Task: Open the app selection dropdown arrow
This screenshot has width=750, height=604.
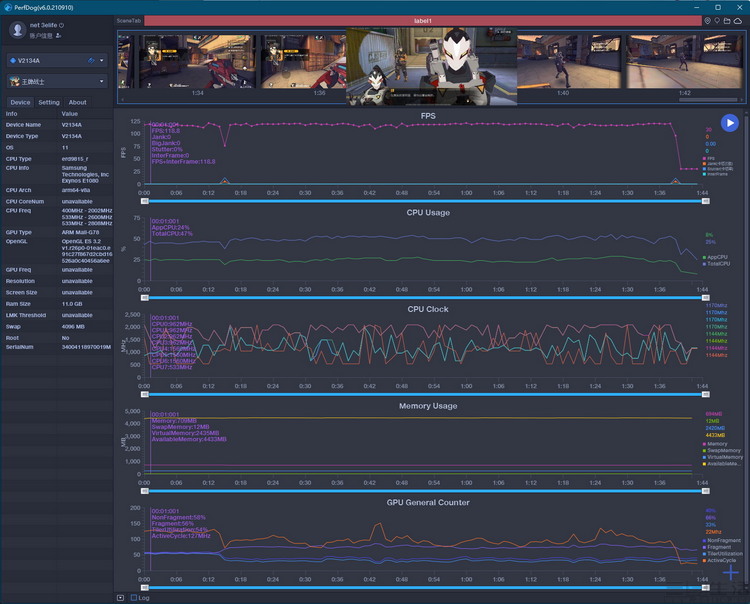Action: [x=101, y=81]
